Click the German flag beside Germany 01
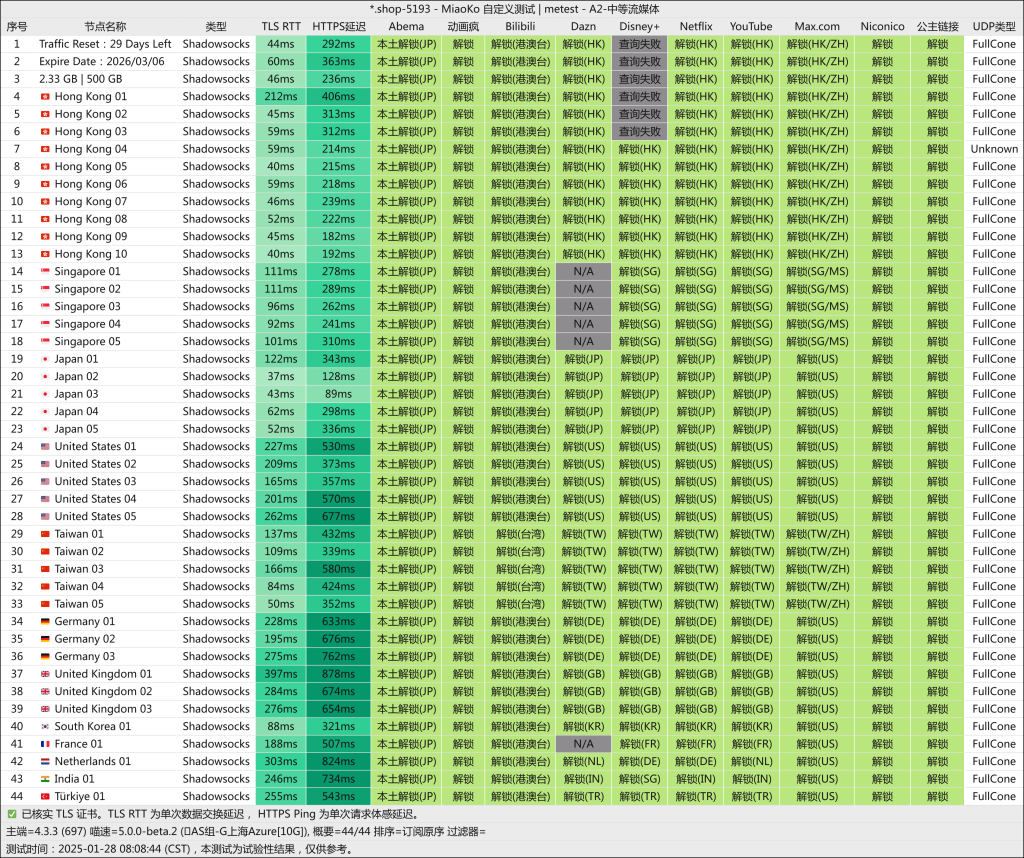The height and width of the screenshot is (858, 1024). 45,622
